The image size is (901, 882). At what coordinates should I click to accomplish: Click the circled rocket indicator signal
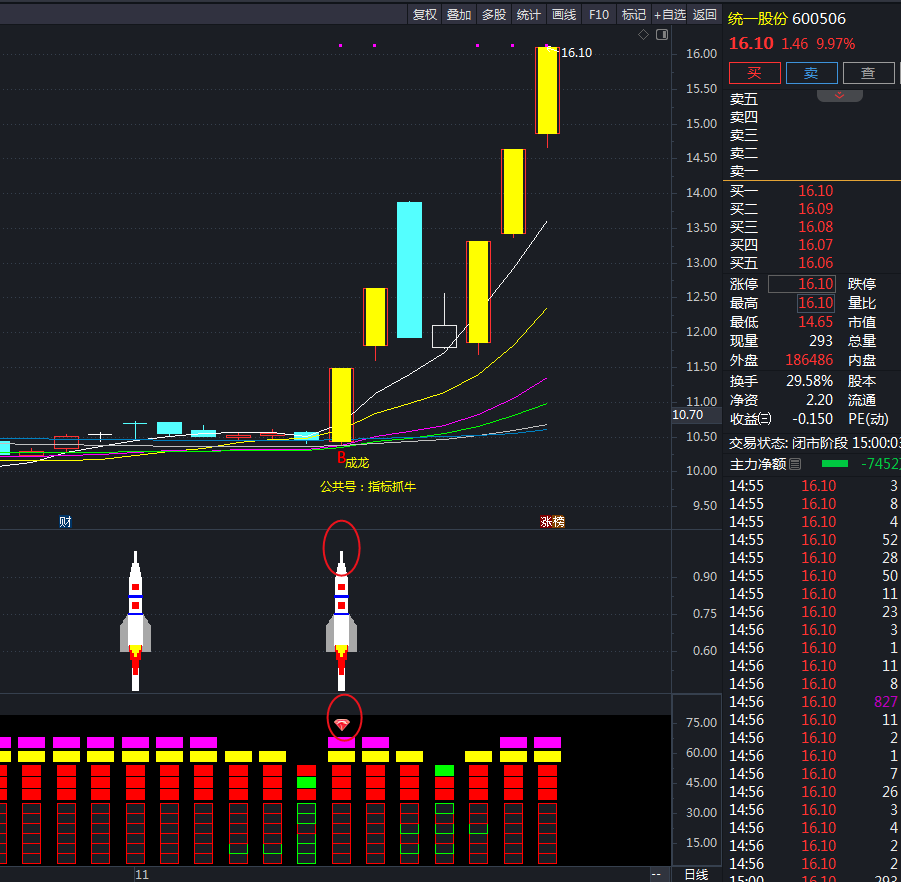[341, 621]
